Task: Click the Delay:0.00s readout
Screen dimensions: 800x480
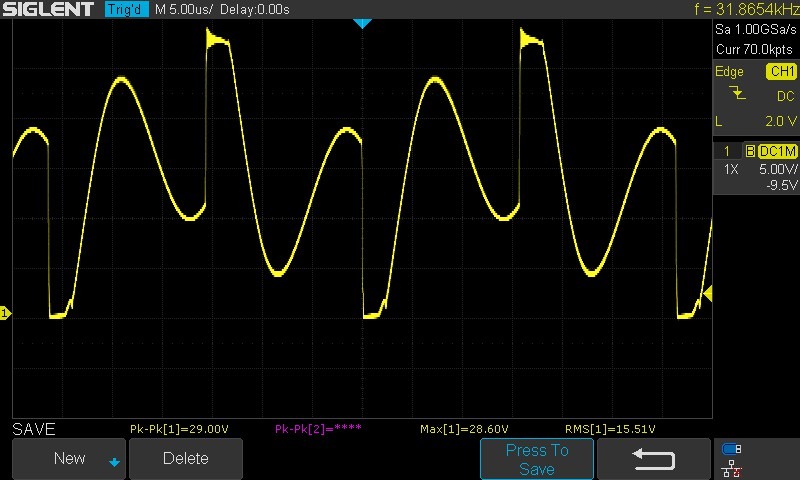Action: pos(255,10)
